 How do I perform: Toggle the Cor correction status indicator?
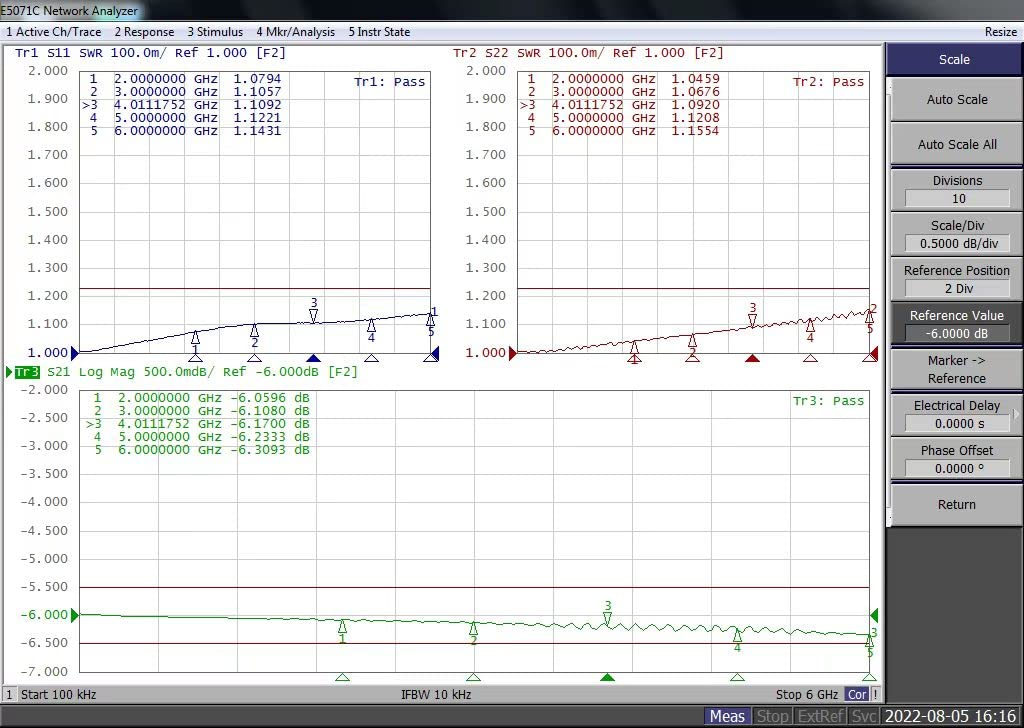click(x=857, y=694)
